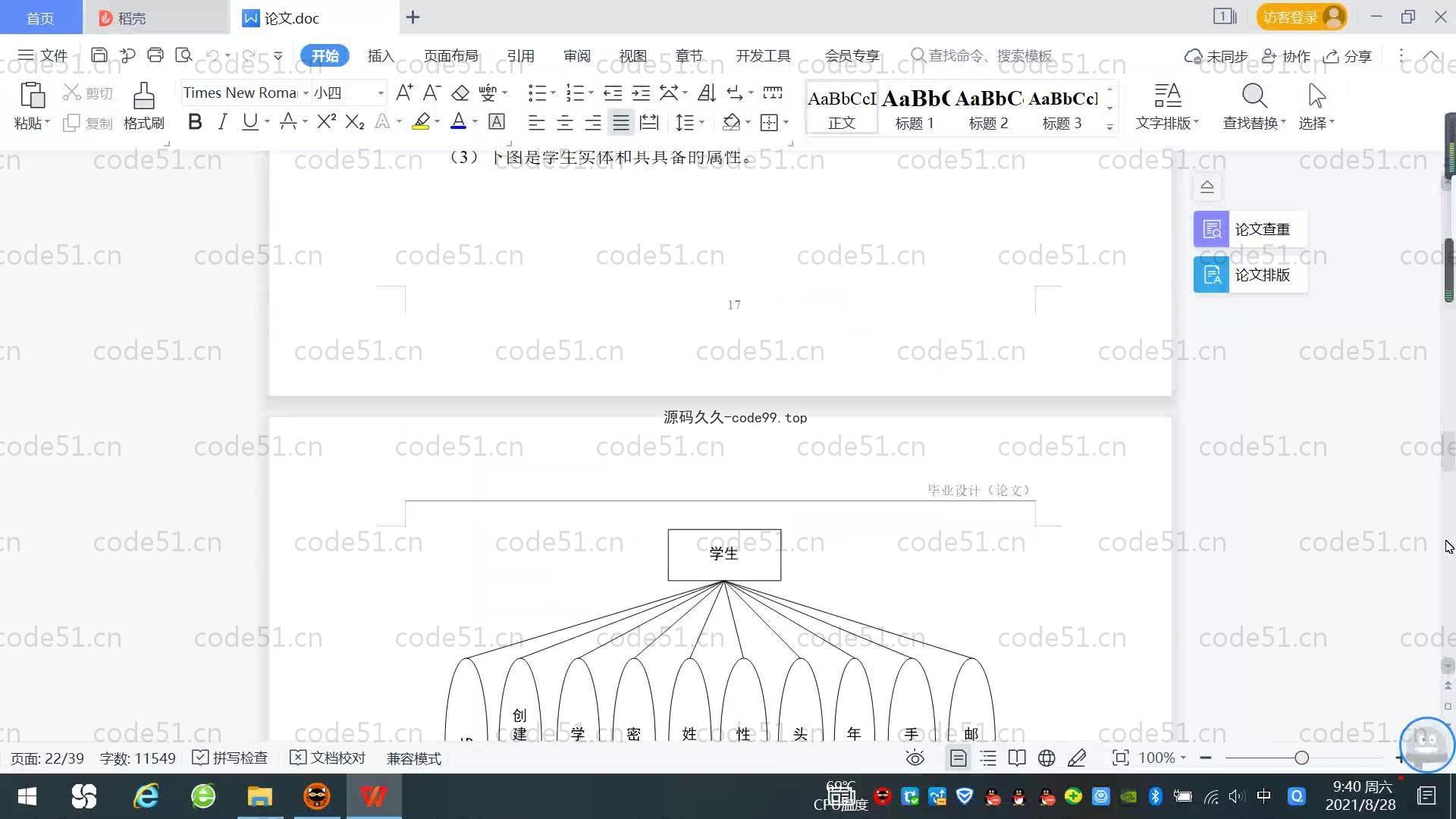Open the File menu (文件)

pyautogui.click(x=42, y=56)
